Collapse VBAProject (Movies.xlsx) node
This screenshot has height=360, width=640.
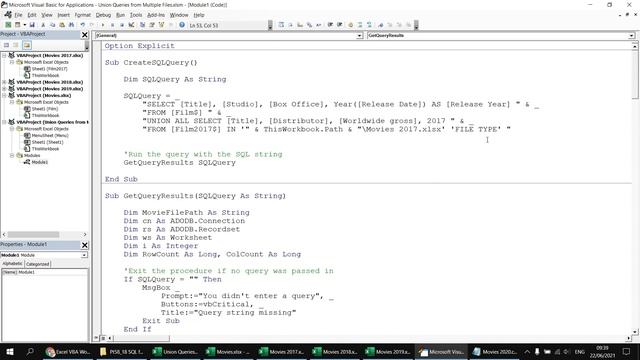[x=4, y=96]
